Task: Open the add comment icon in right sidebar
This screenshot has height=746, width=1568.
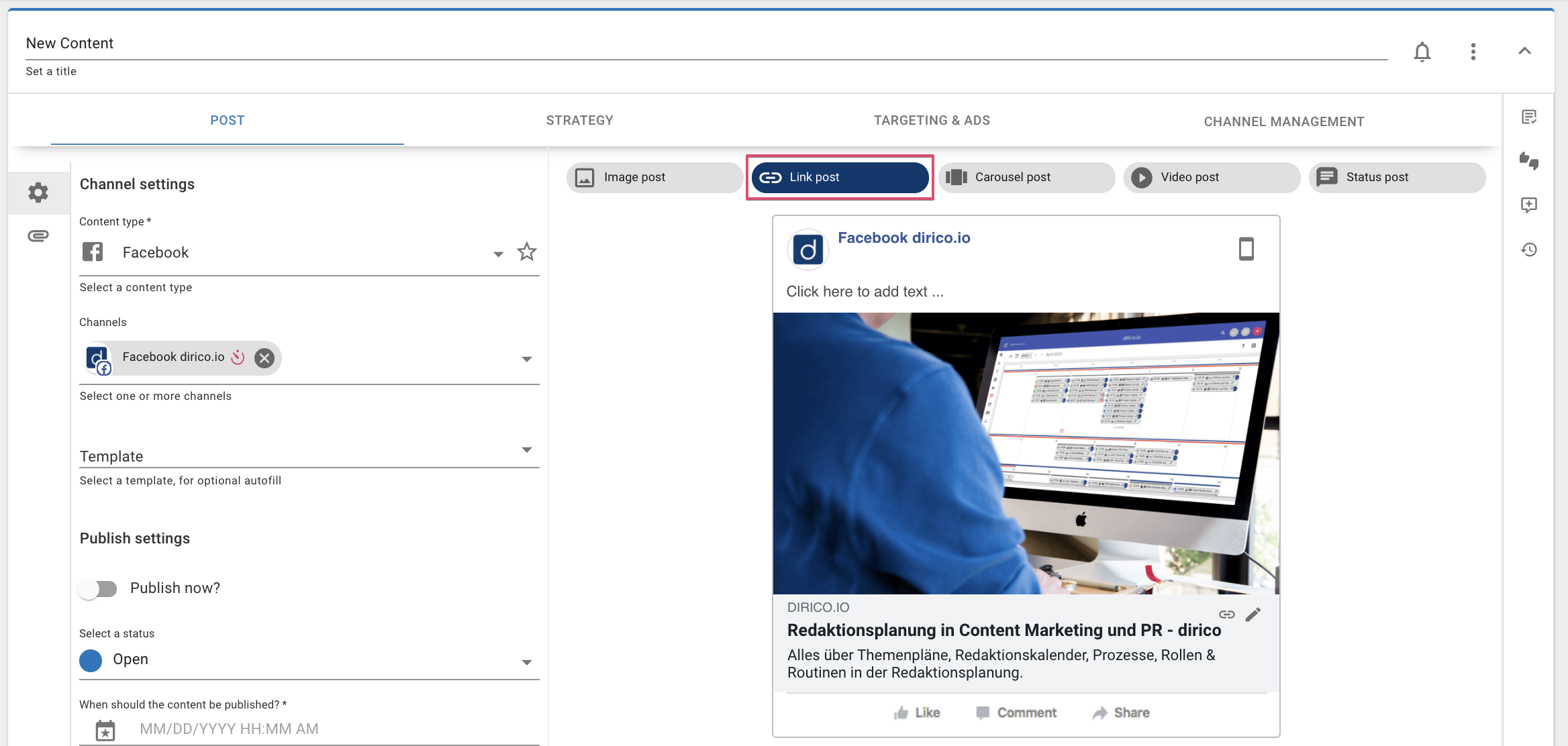Action: [x=1528, y=205]
